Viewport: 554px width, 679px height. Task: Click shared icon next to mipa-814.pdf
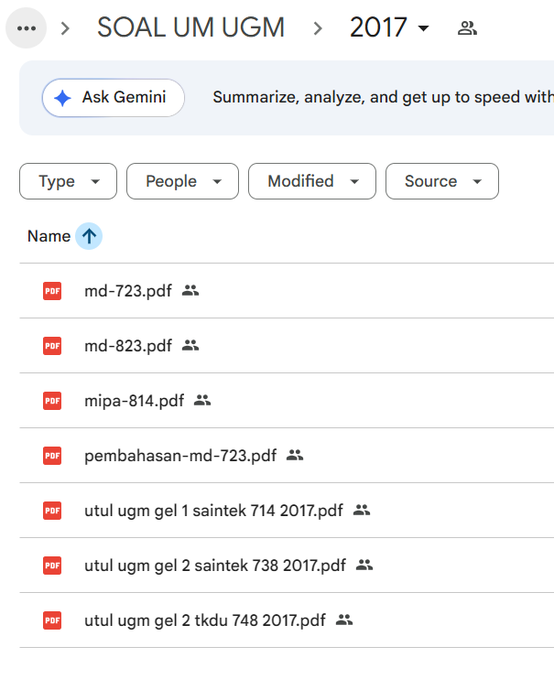coord(202,400)
